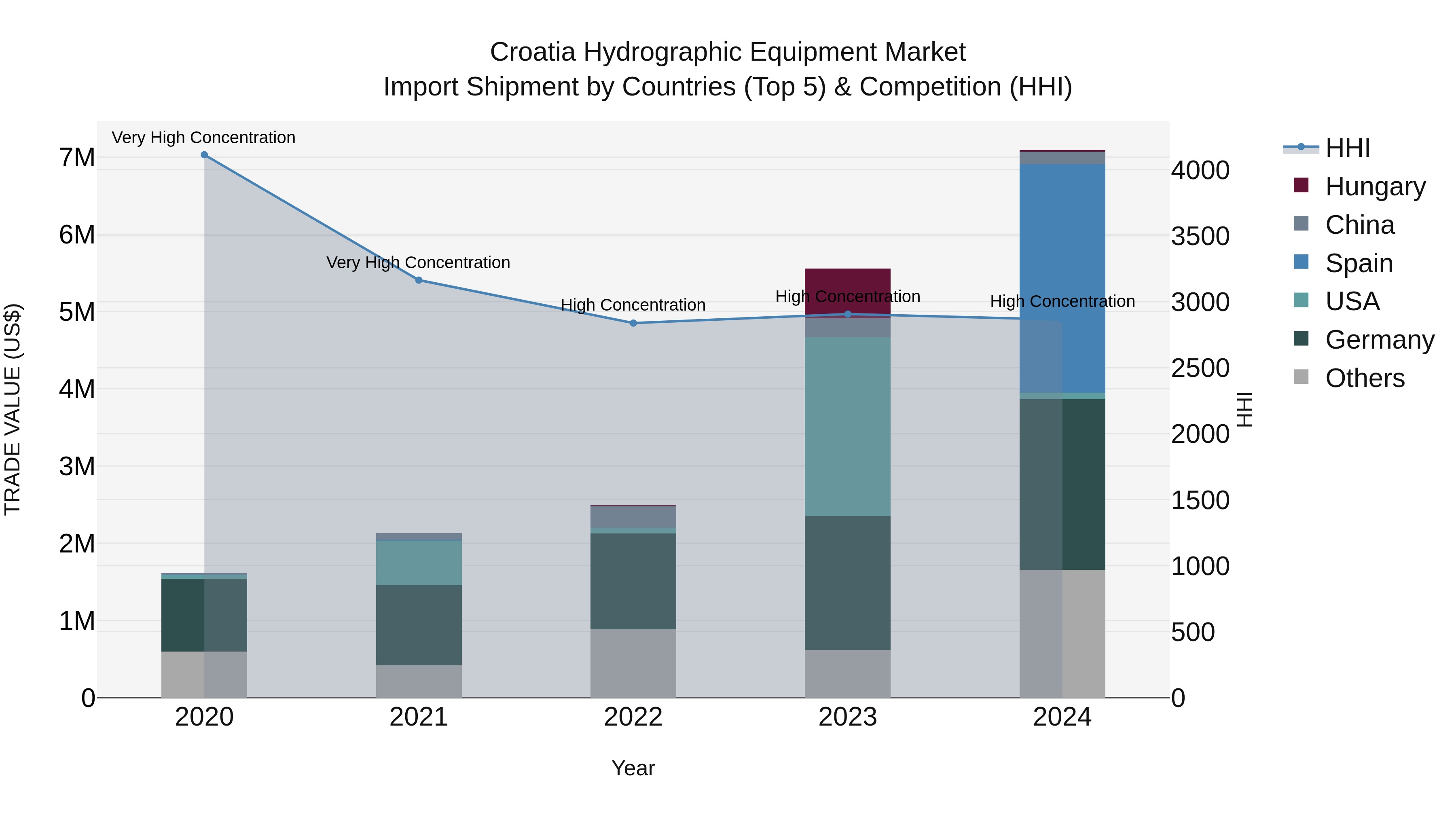This screenshot has height=819, width=1456.
Task: Click the 'Year' x-axis title
Action: [633, 768]
